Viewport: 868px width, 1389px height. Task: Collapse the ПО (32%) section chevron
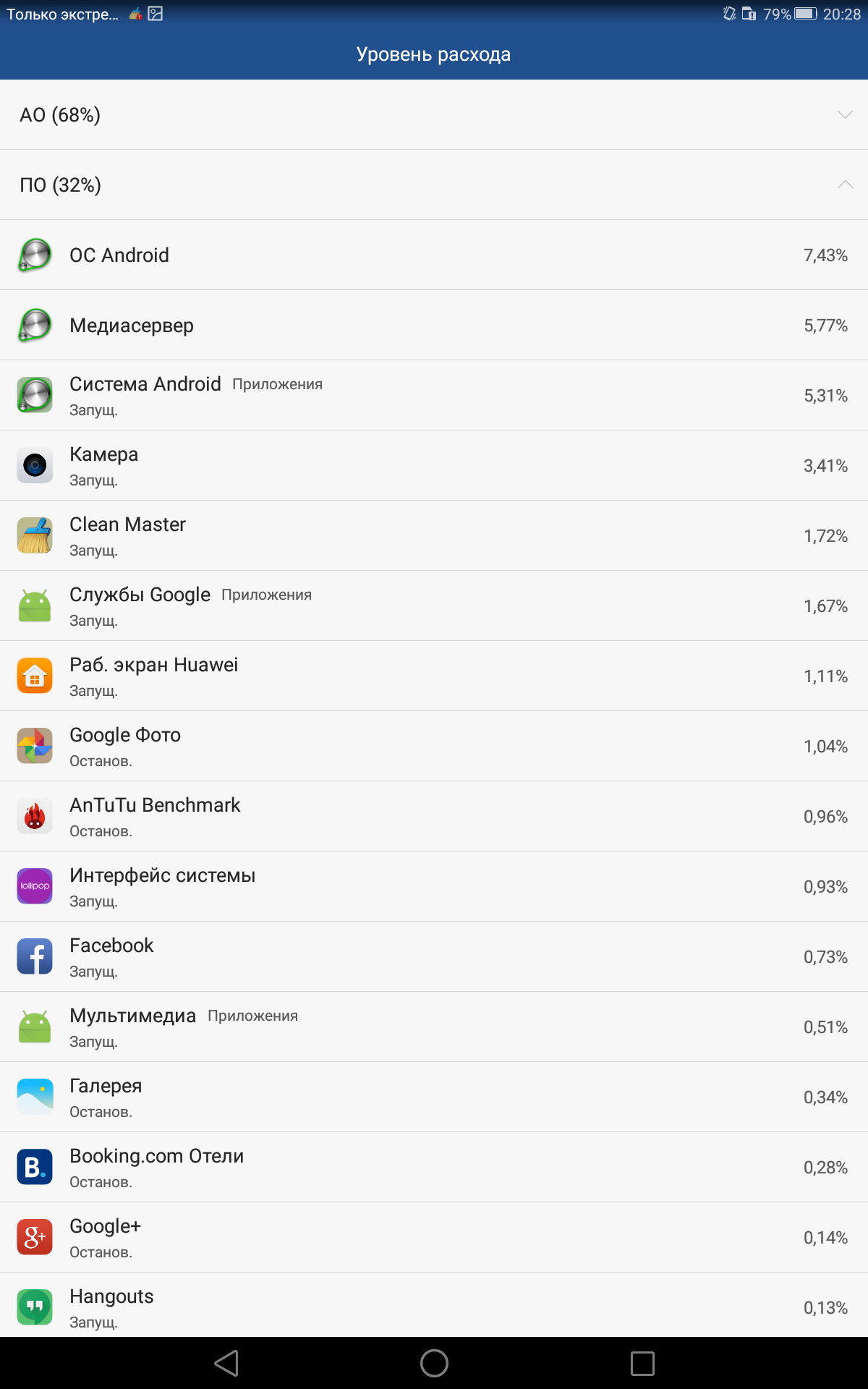click(845, 184)
